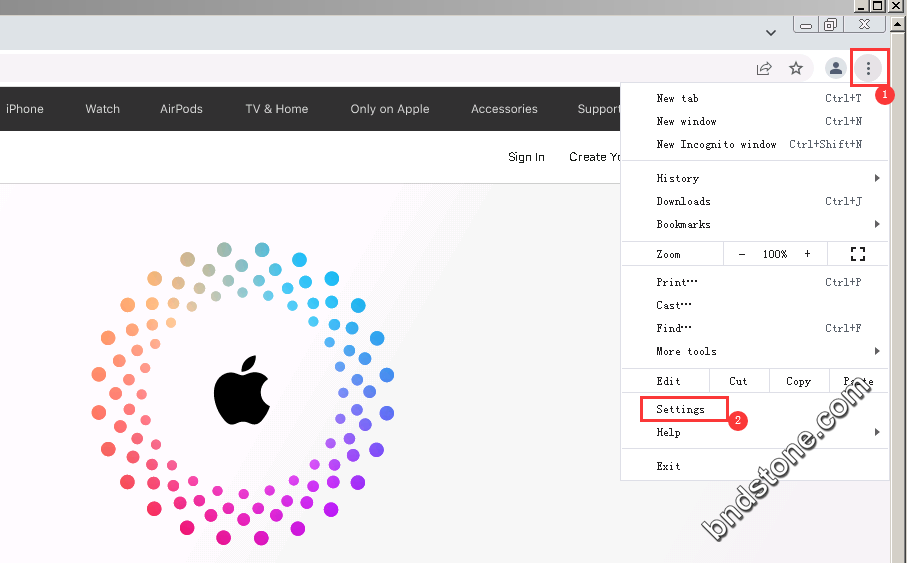This screenshot has height=563, width=907.
Task: Select New tab from the menu
Action: [755, 98]
